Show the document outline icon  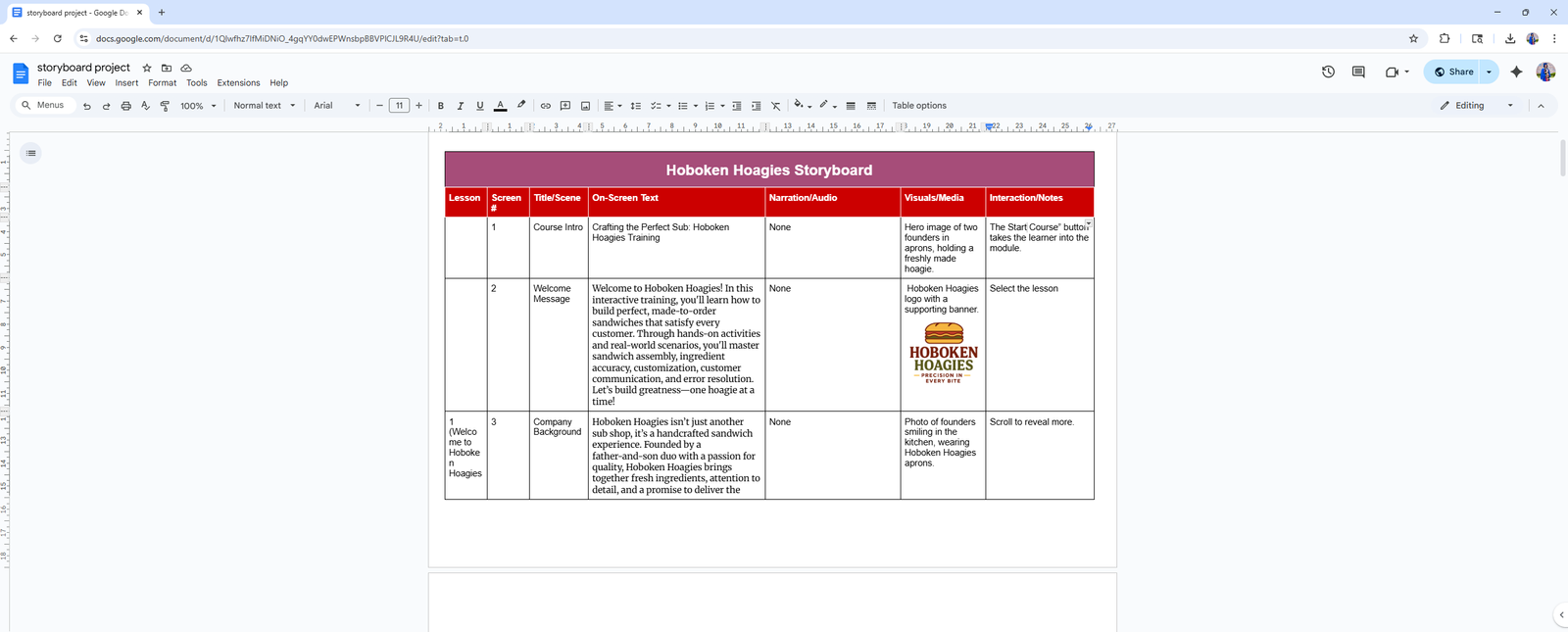point(31,153)
